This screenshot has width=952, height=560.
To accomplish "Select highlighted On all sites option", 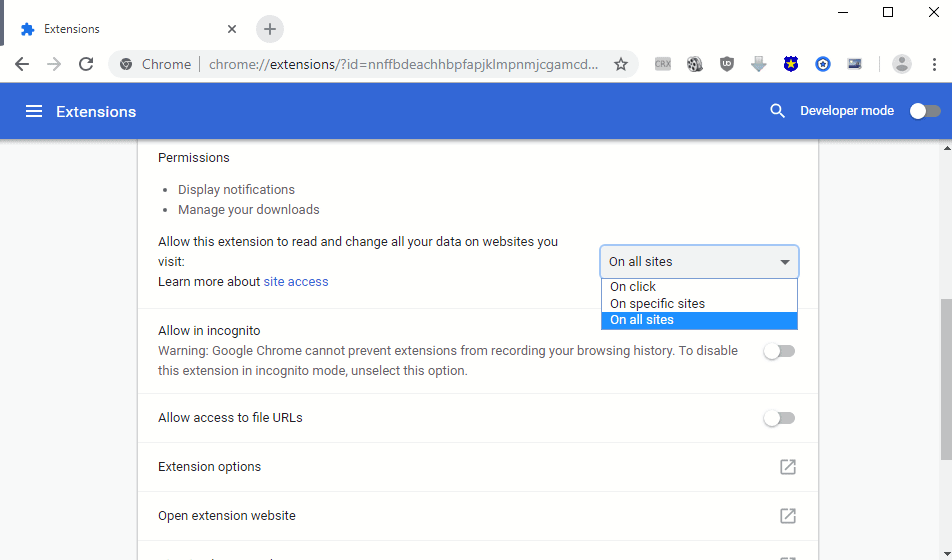I will coord(699,320).
